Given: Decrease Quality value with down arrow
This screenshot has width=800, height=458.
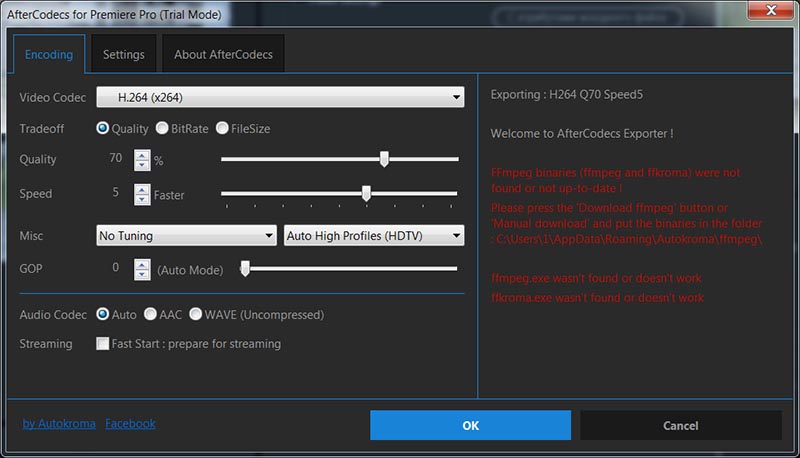Looking at the screenshot, I should click(x=142, y=165).
